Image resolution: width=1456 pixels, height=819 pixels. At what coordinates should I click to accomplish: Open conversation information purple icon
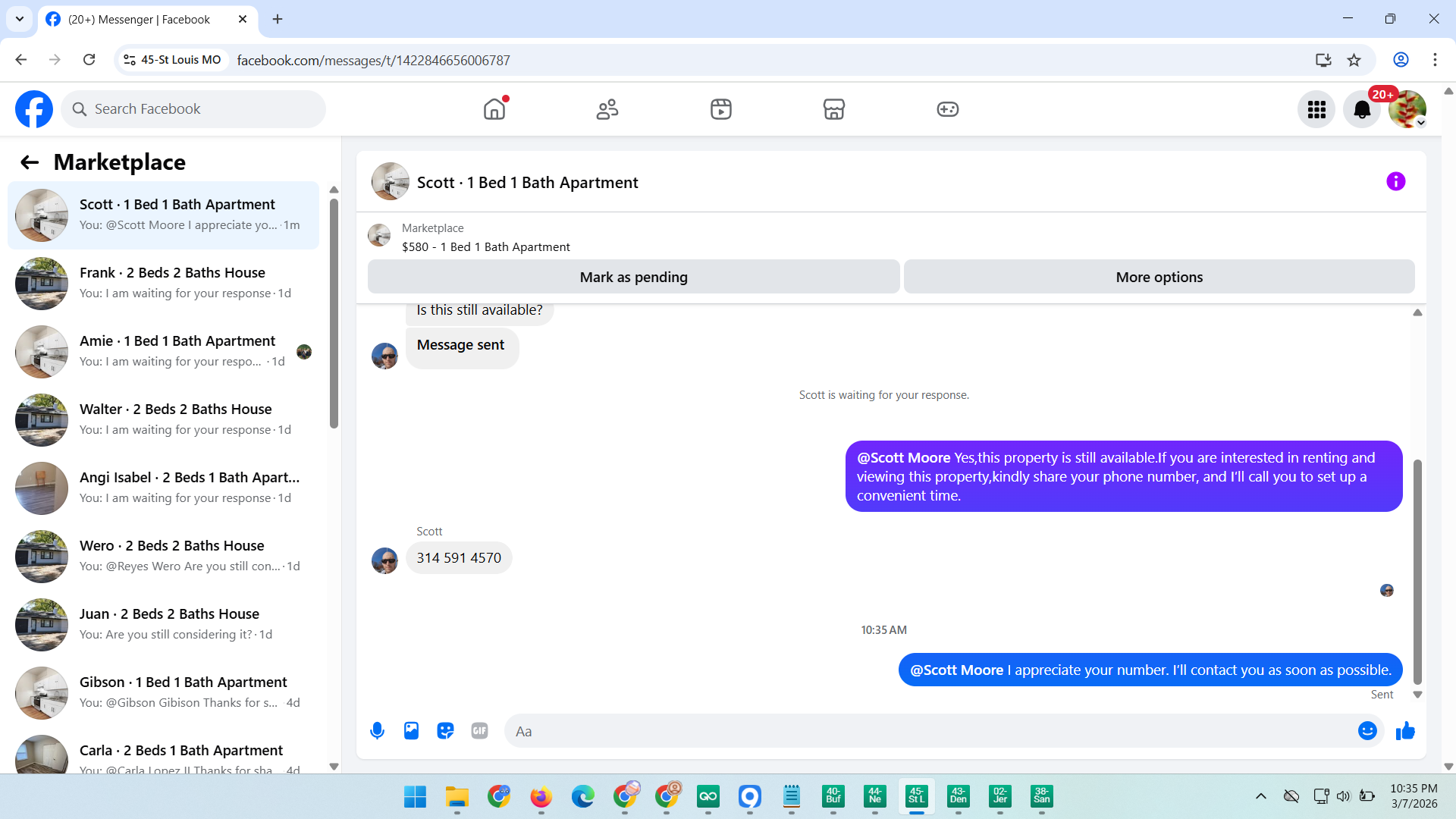pyautogui.click(x=1396, y=181)
